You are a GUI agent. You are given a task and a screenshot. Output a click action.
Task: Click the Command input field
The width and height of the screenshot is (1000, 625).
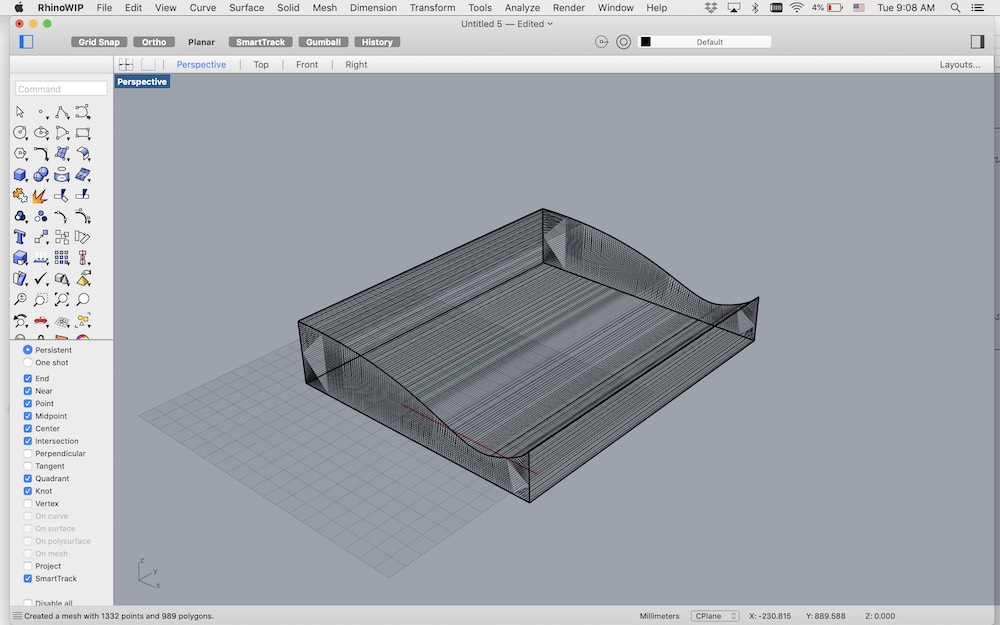61,89
